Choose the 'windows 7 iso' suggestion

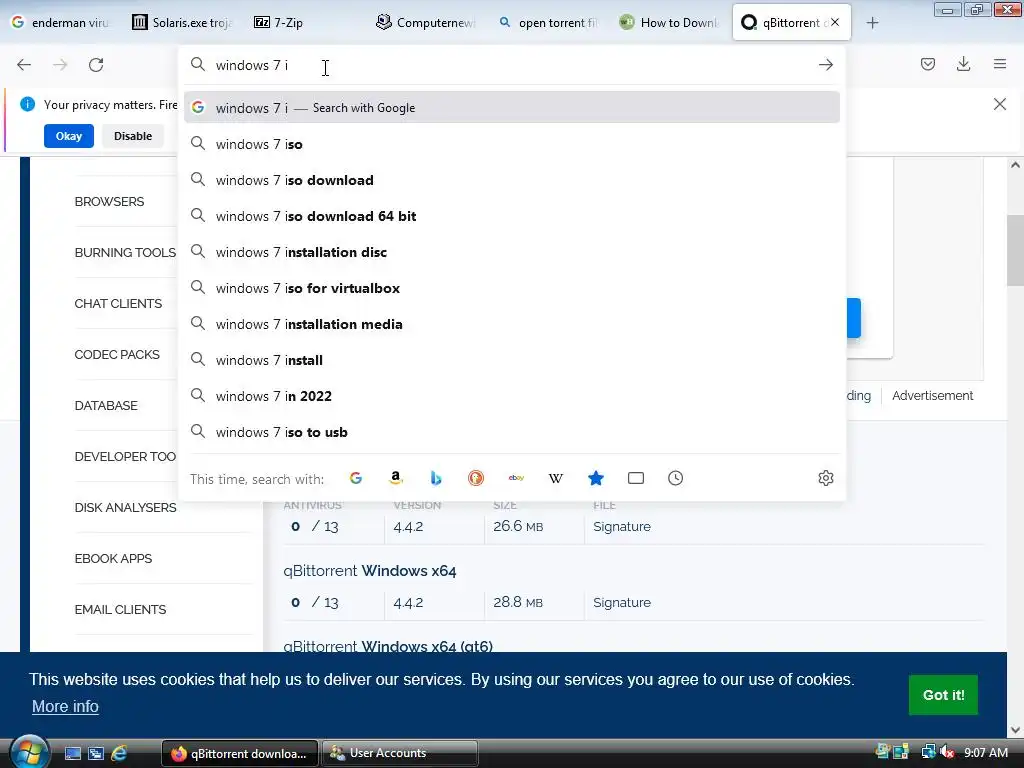[x=511, y=144]
